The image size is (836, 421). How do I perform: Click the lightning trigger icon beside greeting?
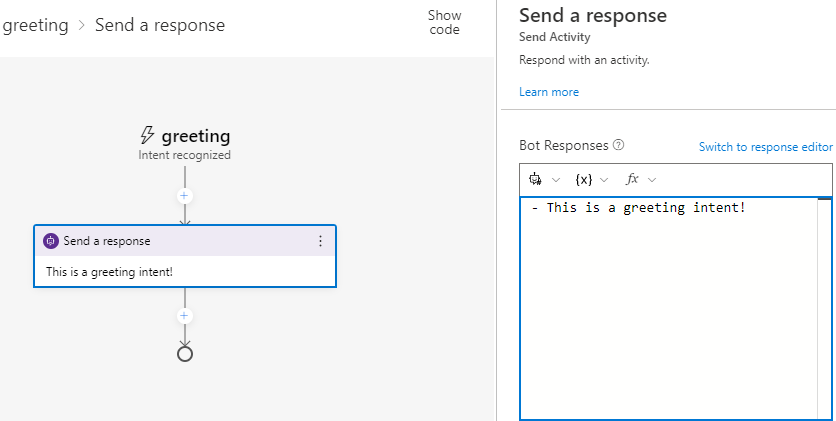(147, 136)
